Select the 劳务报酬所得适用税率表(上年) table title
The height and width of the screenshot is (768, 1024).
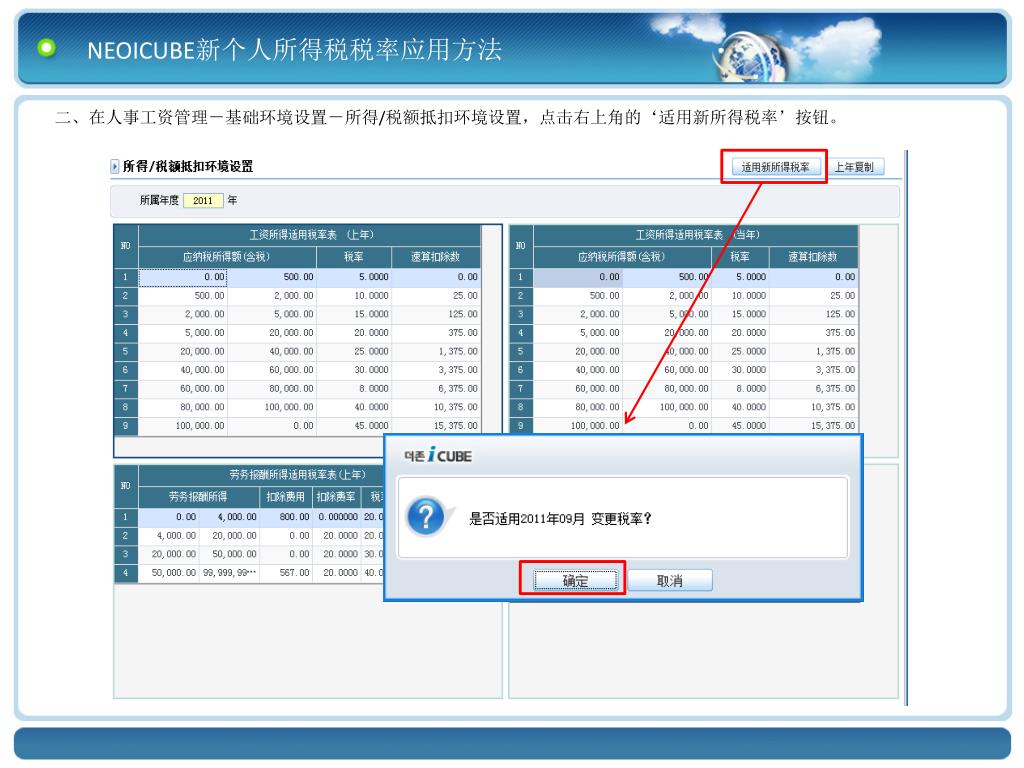point(297,475)
